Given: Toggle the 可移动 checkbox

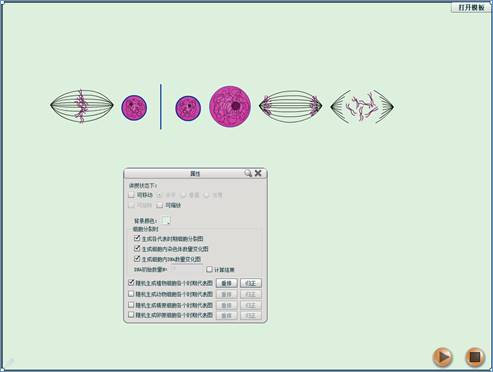Looking at the screenshot, I should click(131, 195).
